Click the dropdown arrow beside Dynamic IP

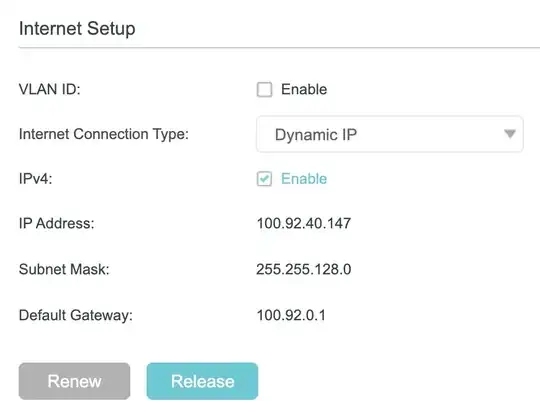click(x=510, y=134)
